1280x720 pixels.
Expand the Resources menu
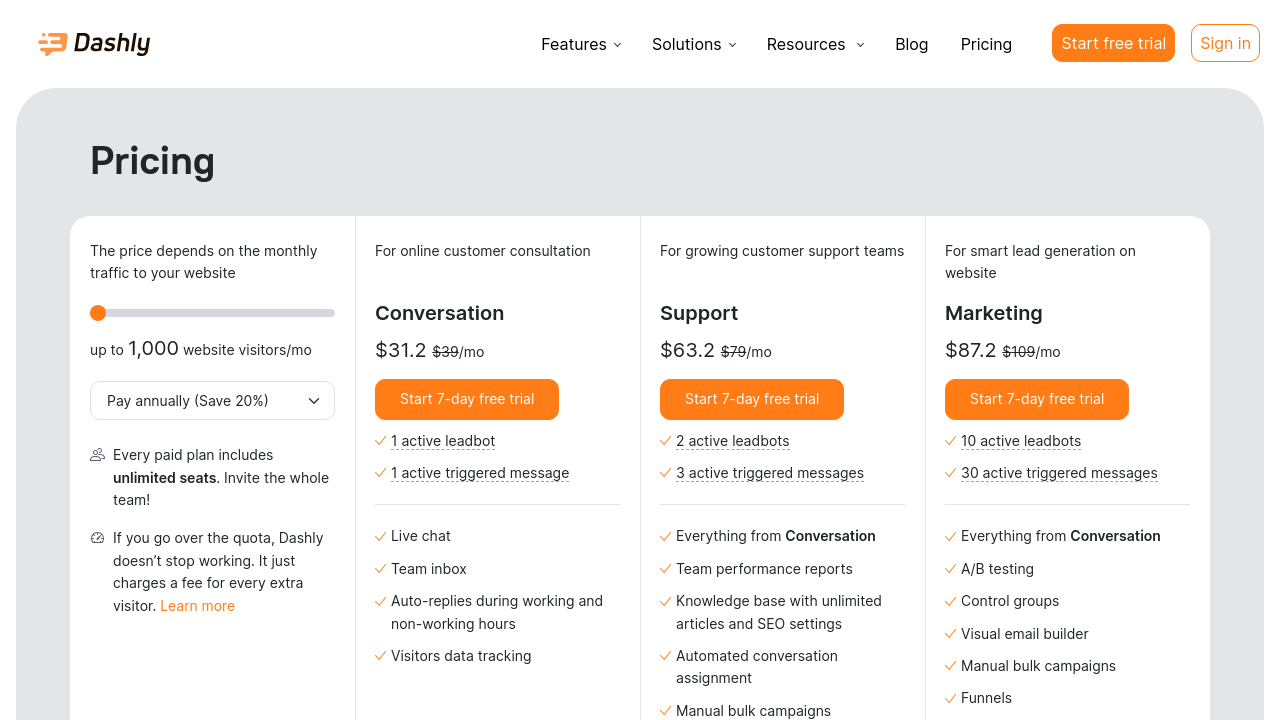pyautogui.click(x=815, y=44)
